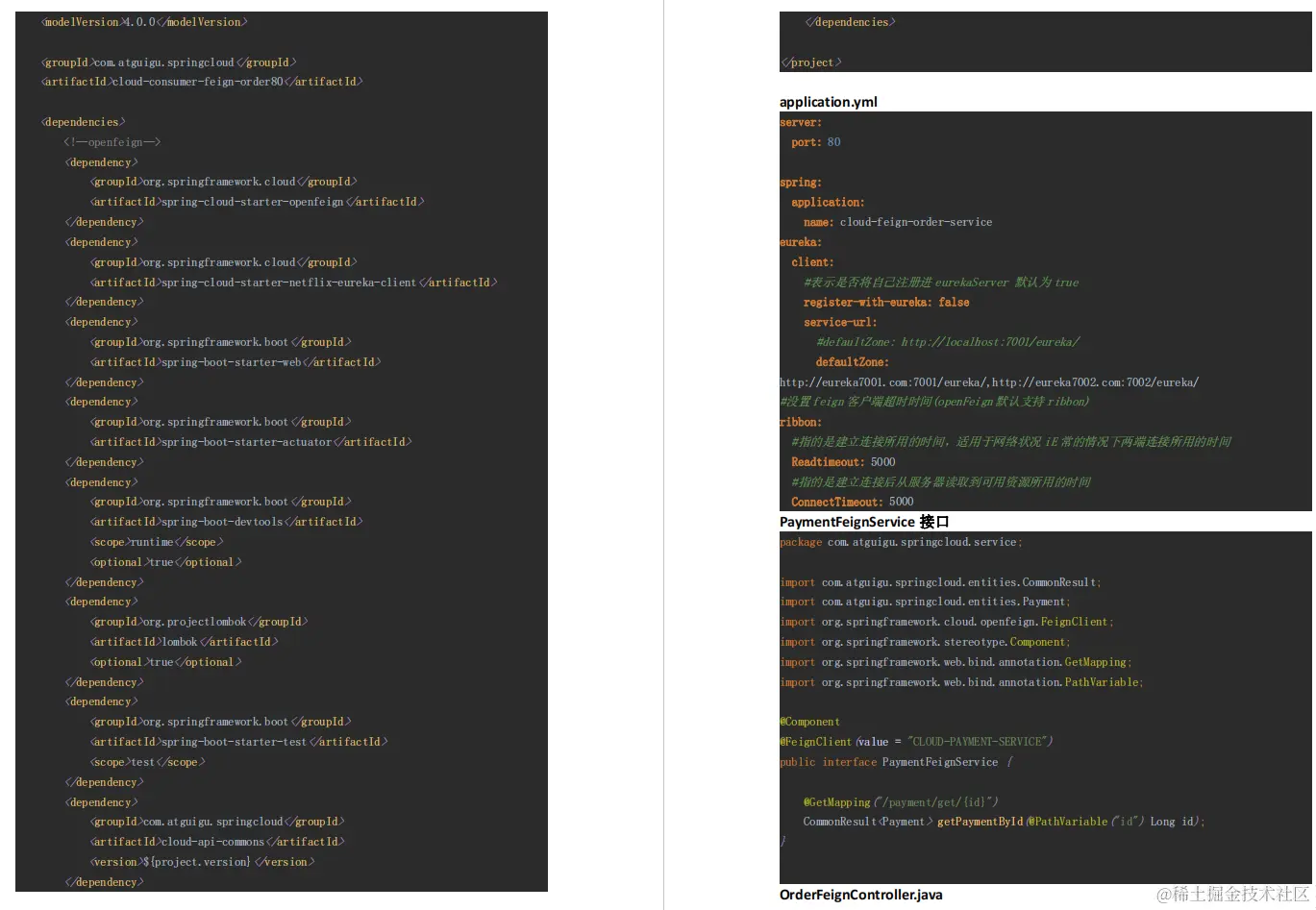Click the @Component annotation line

point(809,722)
